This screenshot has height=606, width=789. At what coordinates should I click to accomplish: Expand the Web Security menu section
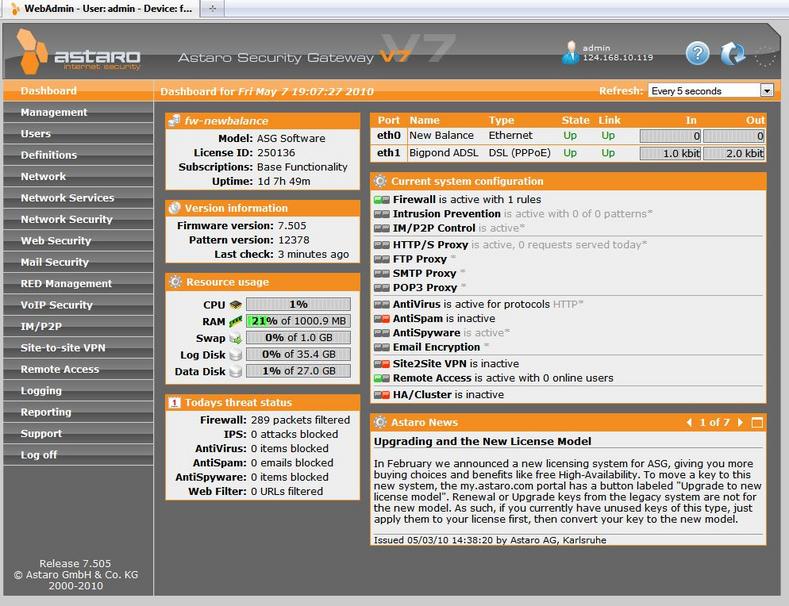(56, 241)
